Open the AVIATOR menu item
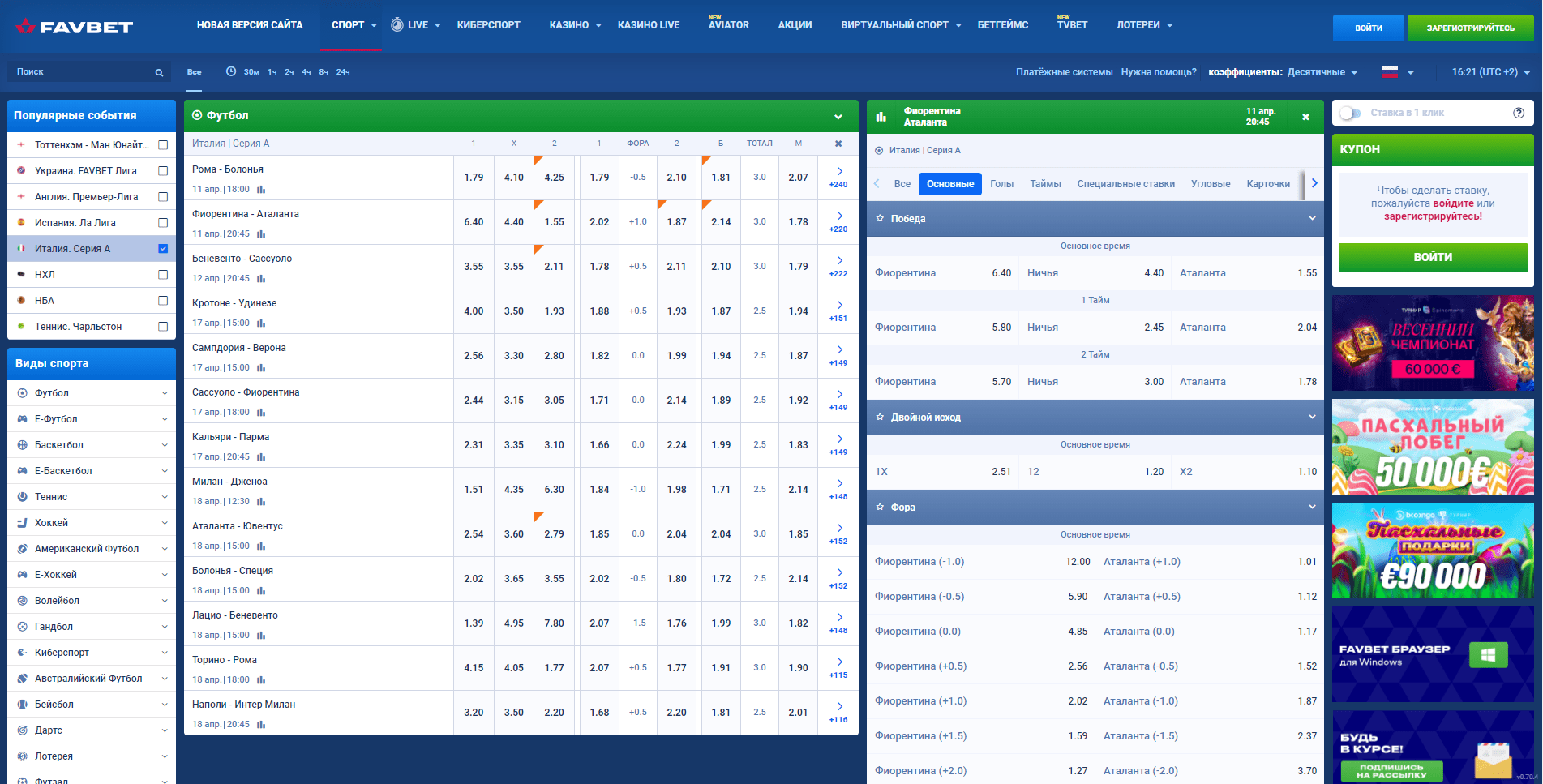Screen dimensions: 1543x784 tap(728, 24)
